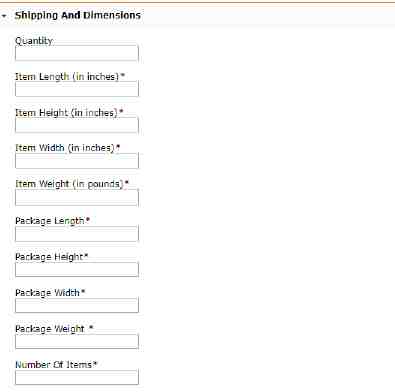Select the Item Height (in inches) box
Image resolution: width=395 pixels, height=392 pixels.
77,125
